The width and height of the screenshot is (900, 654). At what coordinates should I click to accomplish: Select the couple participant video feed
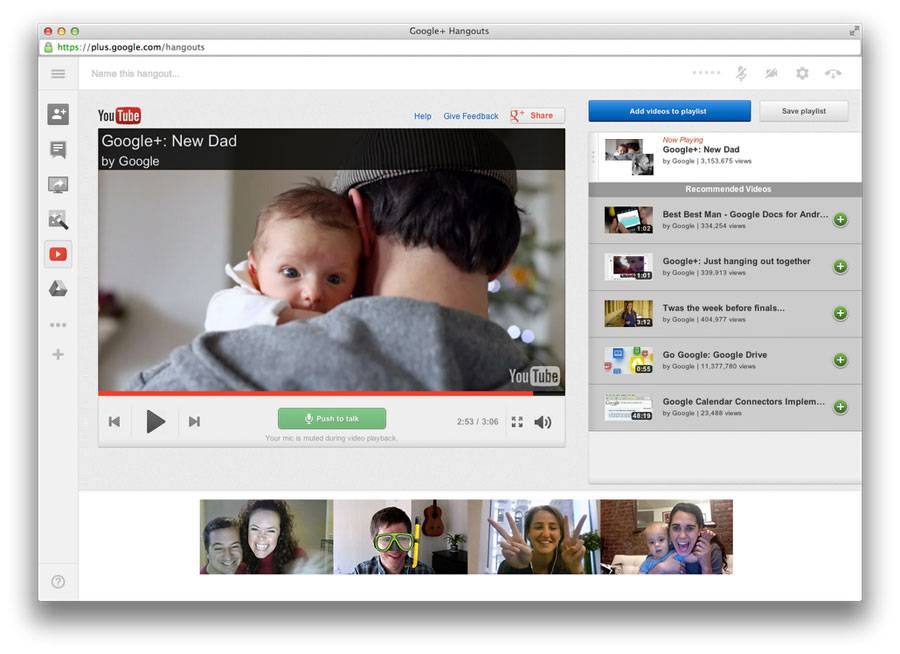pyautogui.click(x=266, y=537)
